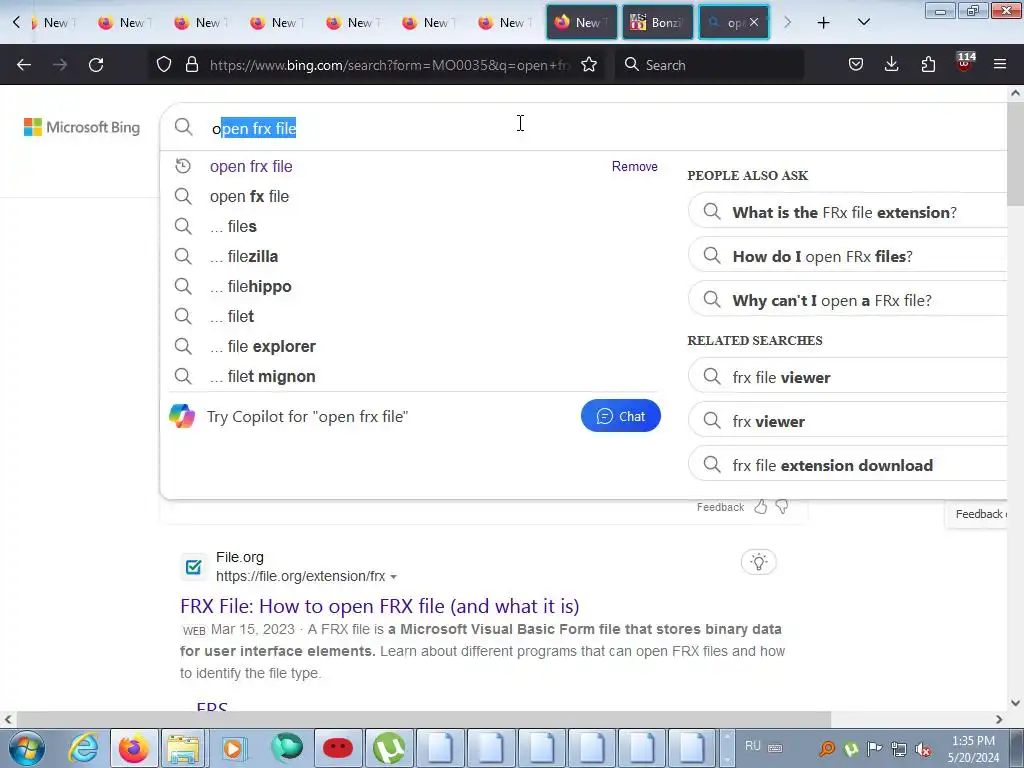
Task: Open a new tab with plus
Action: tap(824, 23)
